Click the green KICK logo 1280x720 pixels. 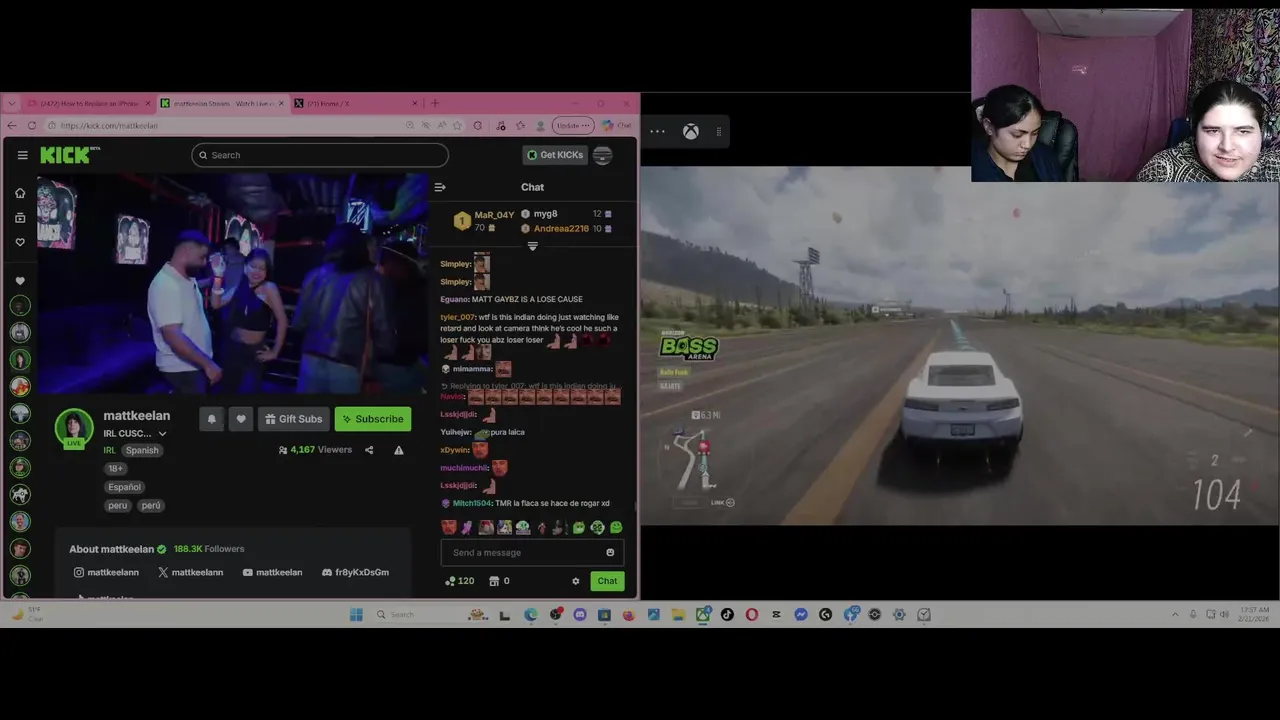coord(66,155)
